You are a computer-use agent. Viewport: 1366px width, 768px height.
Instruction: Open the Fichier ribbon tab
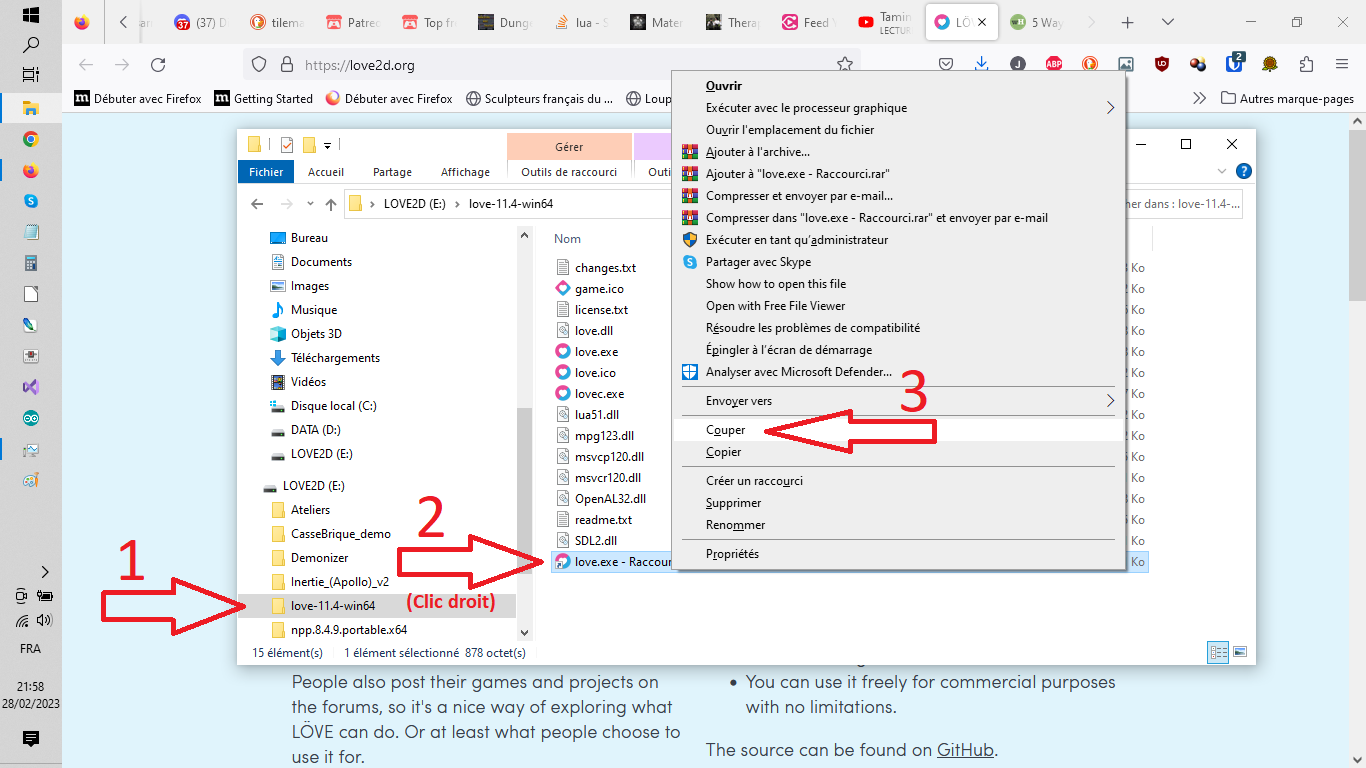pos(266,172)
